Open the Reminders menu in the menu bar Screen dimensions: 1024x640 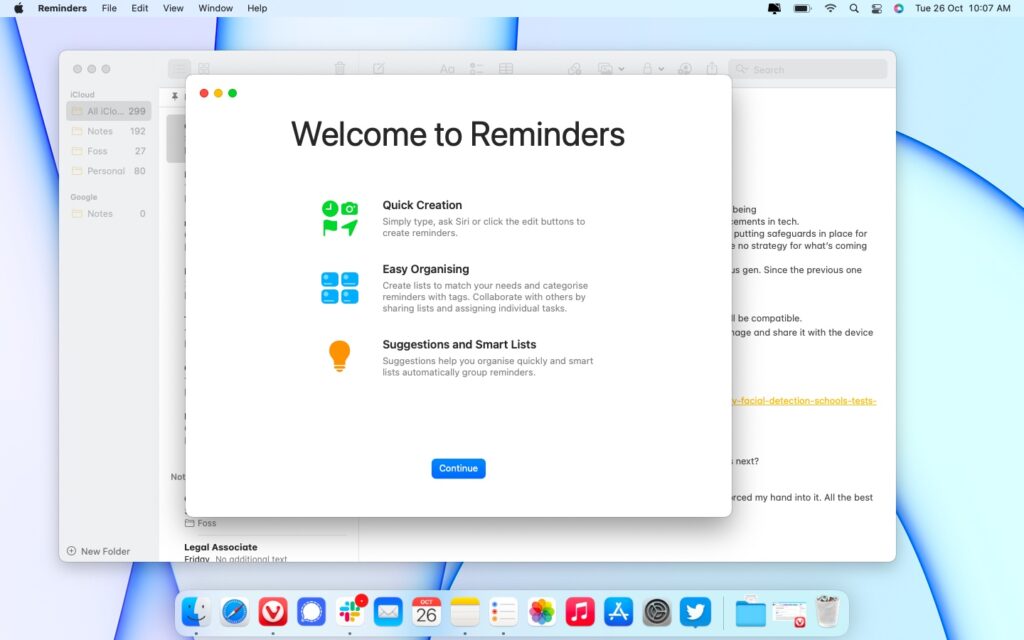point(62,8)
